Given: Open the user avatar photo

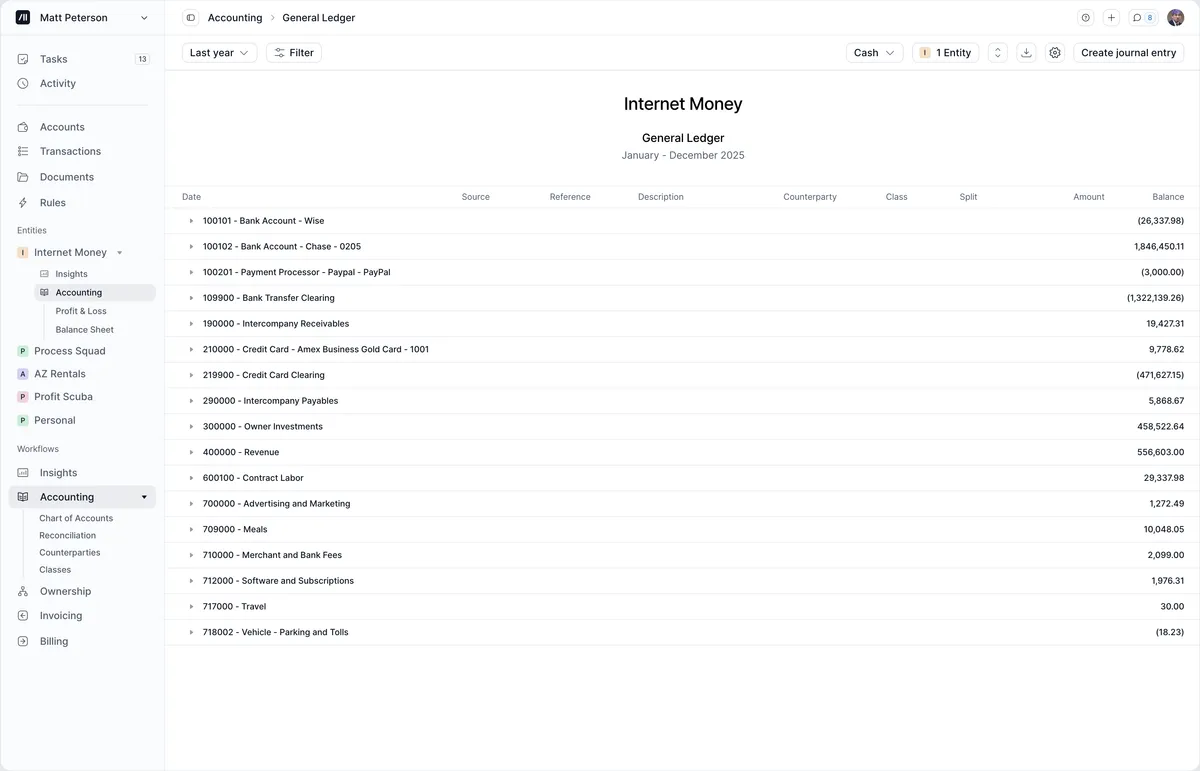Looking at the screenshot, I should coord(1175,18).
